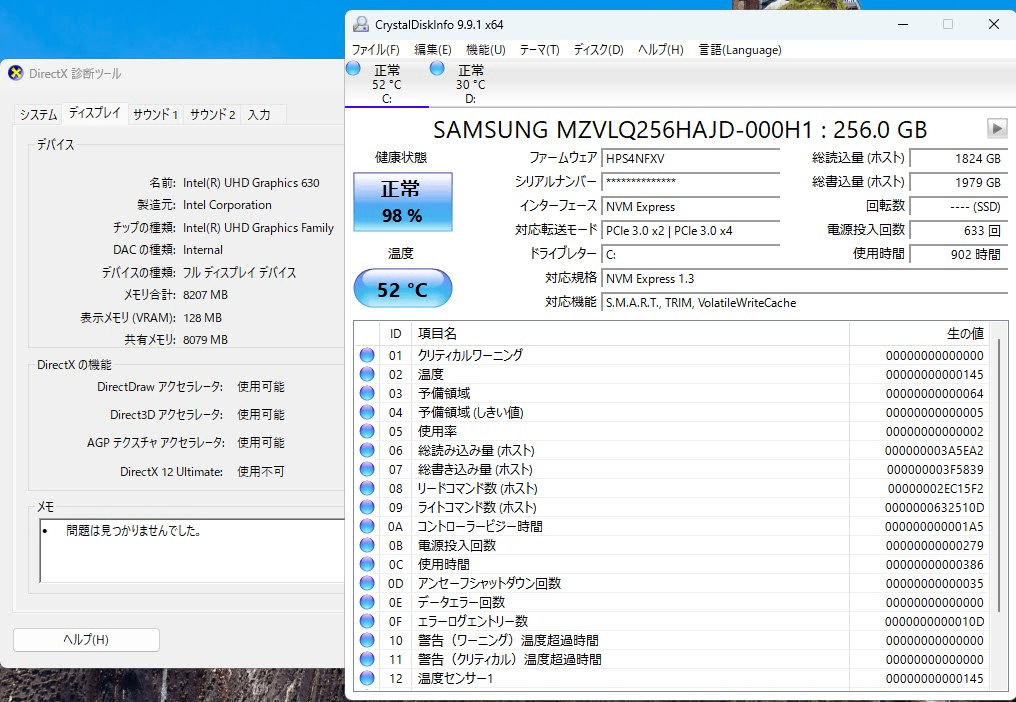The height and width of the screenshot is (702, 1016).
Task: Click the status orb for row 04 予備領域 (しきい値)
Action: click(x=367, y=412)
